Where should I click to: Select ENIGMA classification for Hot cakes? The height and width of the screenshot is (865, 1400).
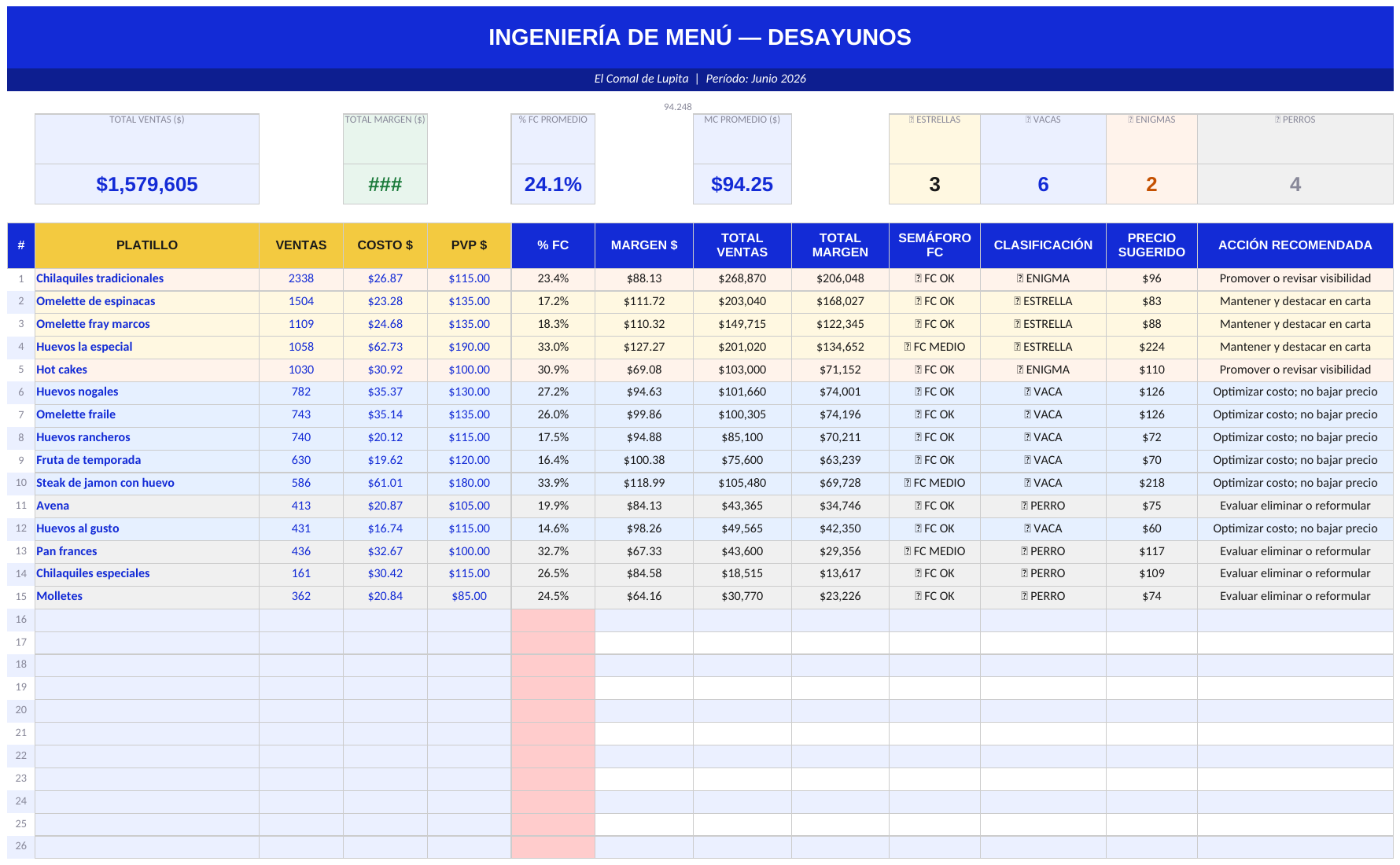click(x=1043, y=370)
